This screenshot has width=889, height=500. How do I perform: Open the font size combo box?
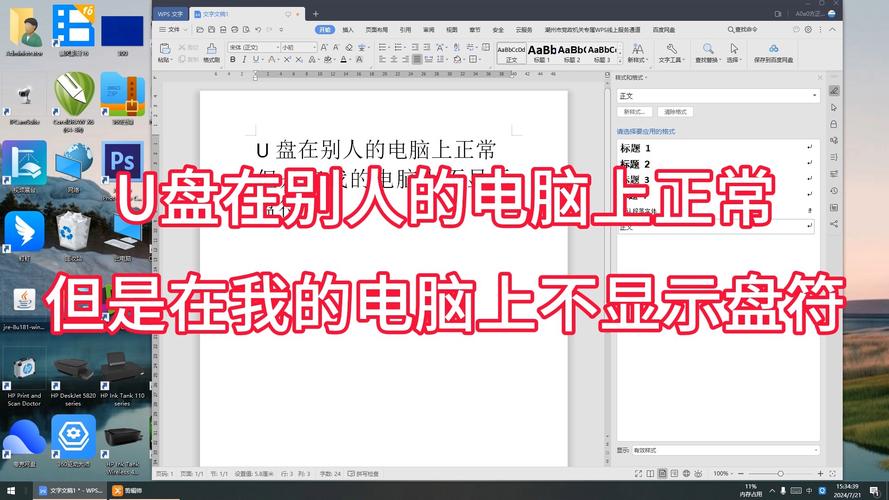(299, 47)
